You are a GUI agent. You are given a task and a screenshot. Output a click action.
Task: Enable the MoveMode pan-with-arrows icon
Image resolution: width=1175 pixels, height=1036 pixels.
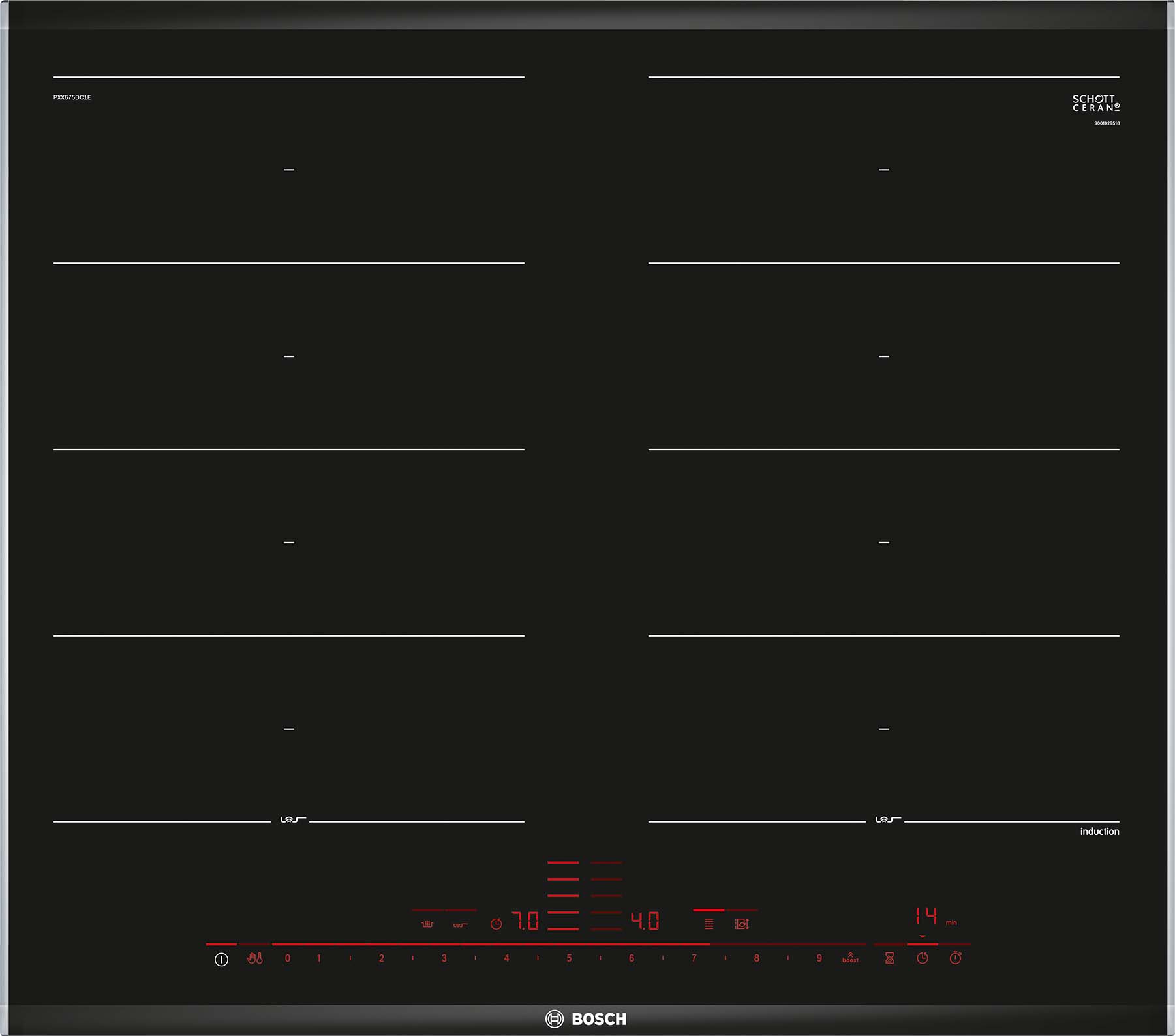(742, 924)
